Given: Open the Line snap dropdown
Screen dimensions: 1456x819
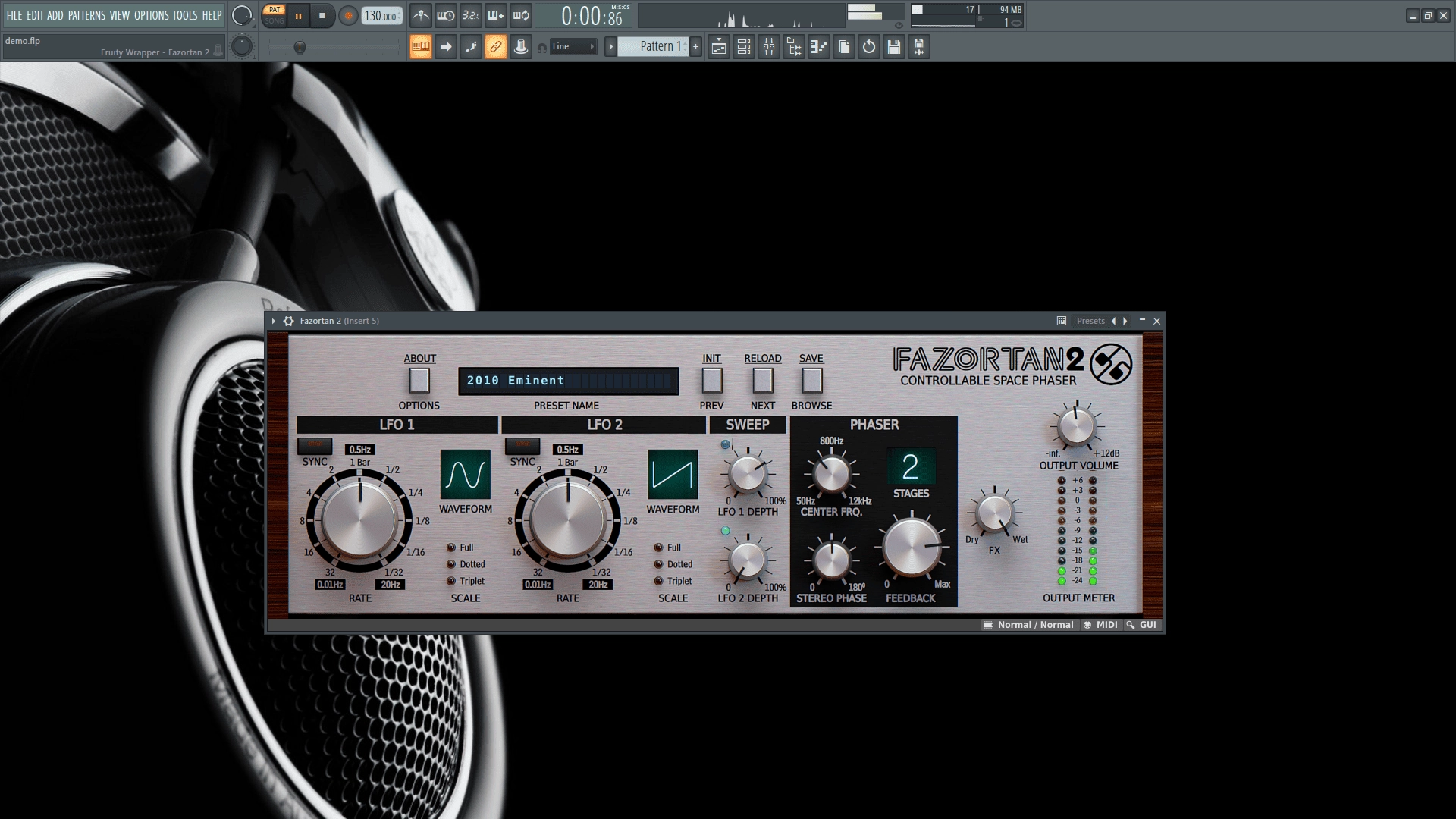Looking at the screenshot, I should pyautogui.click(x=573, y=47).
